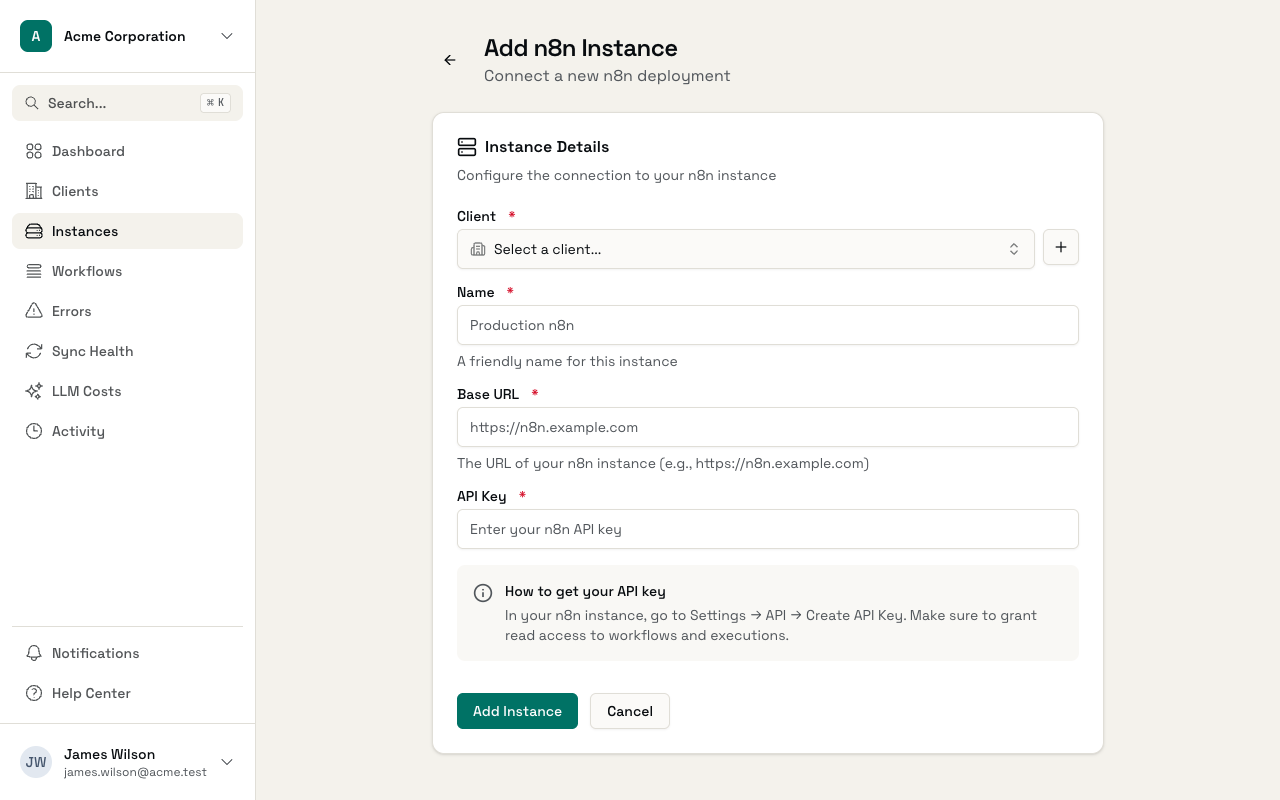This screenshot has height=800, width=1280.
Task: Open Help Center via the question-mark icon
Action: pos(33,693)
